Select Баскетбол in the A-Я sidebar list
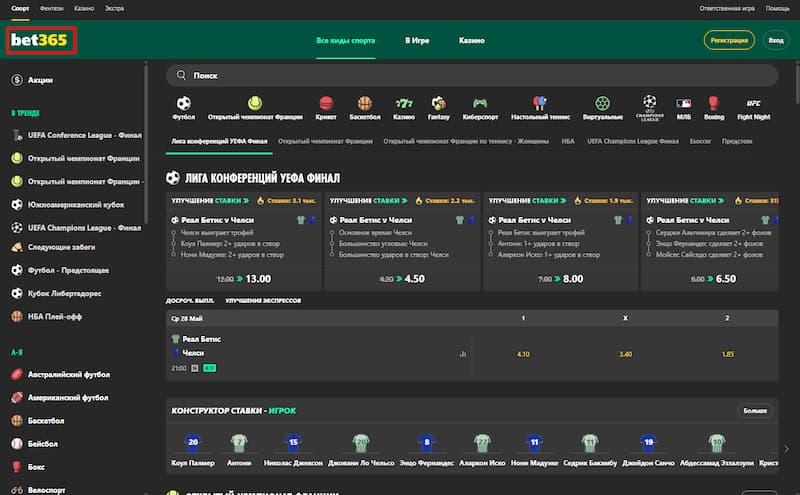This screenshot has width=800, height=495. [38, 420]
